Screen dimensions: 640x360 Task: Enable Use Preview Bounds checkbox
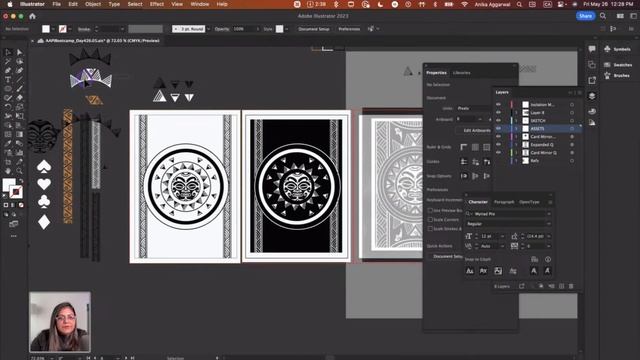click(430, 211)
